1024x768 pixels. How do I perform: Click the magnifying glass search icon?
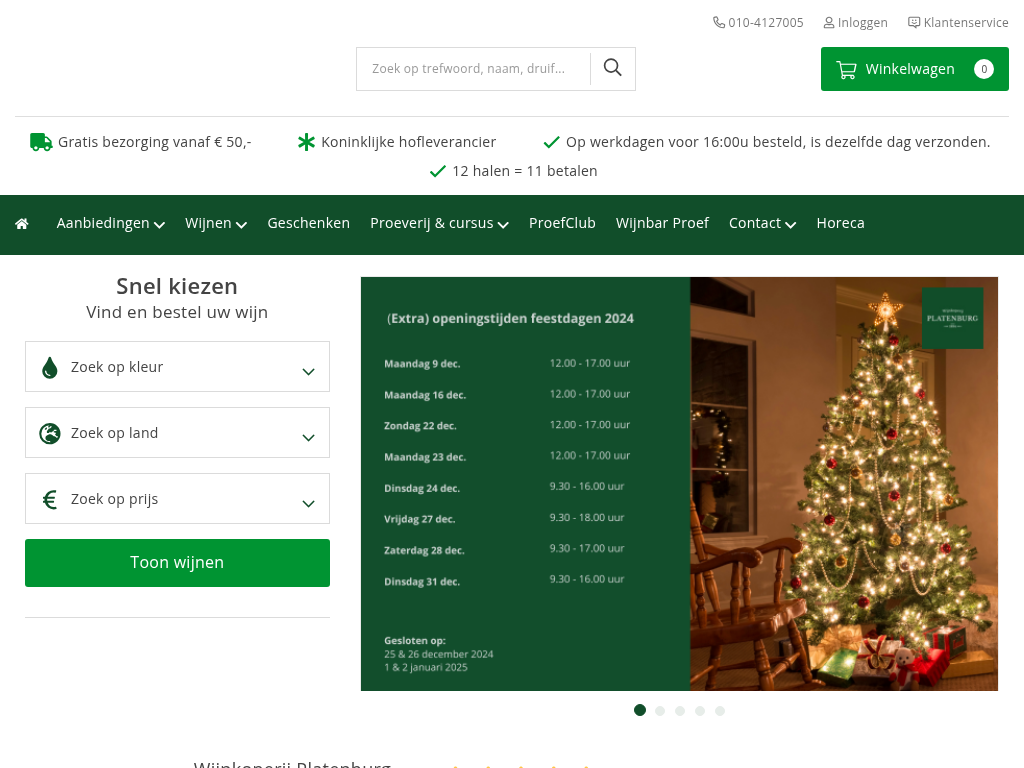pos(613,68)
